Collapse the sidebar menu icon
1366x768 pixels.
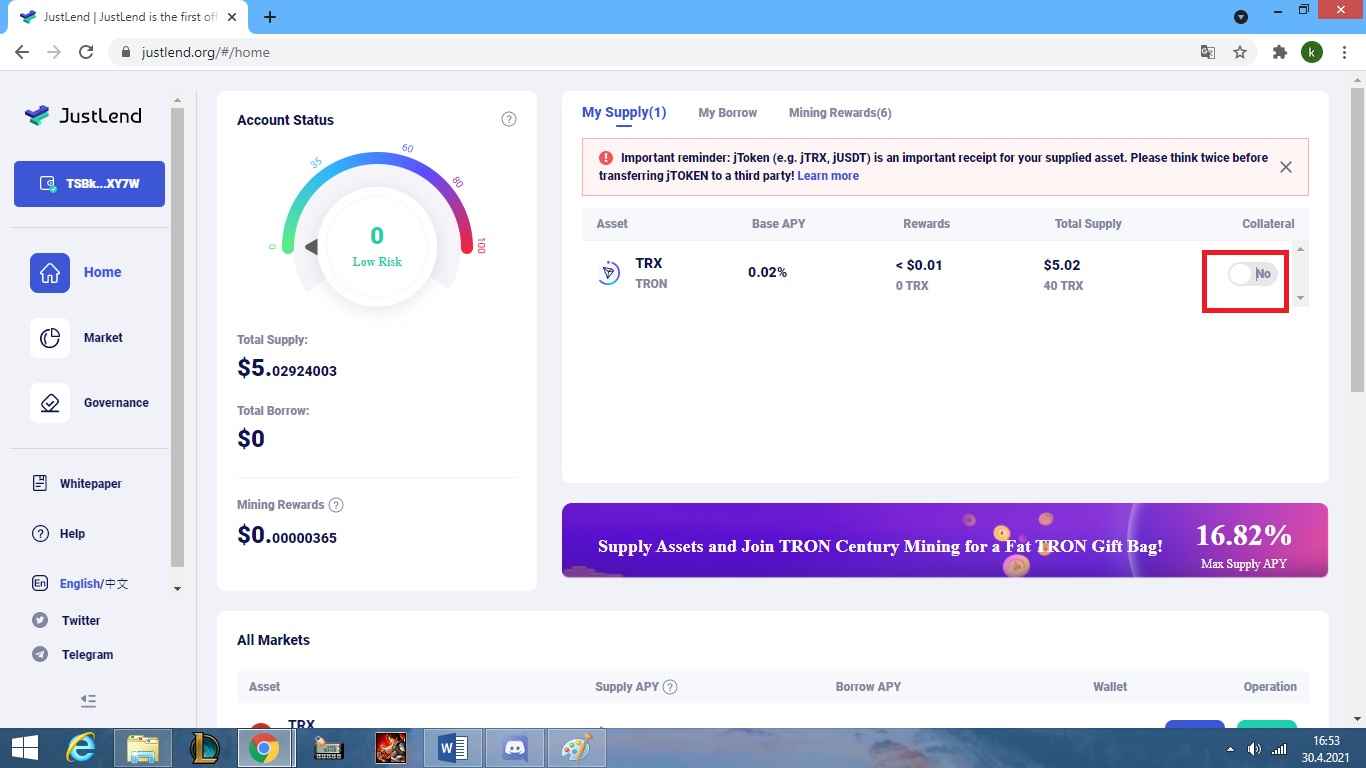pyautogui.click(x=88, y=701)
